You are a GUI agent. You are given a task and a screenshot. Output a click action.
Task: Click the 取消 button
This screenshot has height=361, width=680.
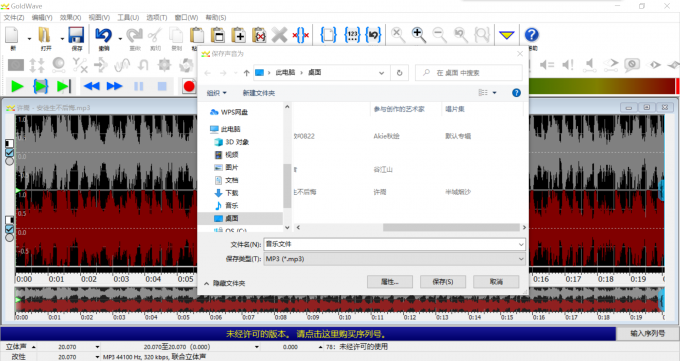tap(496, 282)
